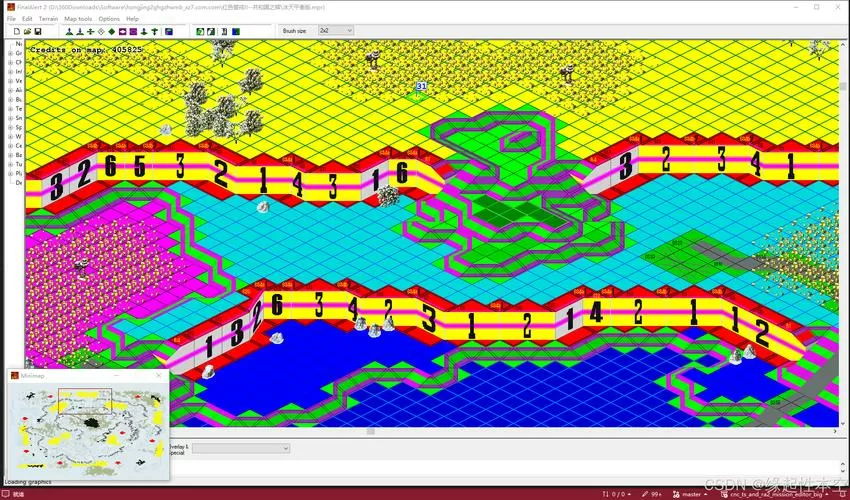Open the Overlay & Special dropdown
Image resolution: width=850 pixels, height=500 pixels.
coord(241,448)
